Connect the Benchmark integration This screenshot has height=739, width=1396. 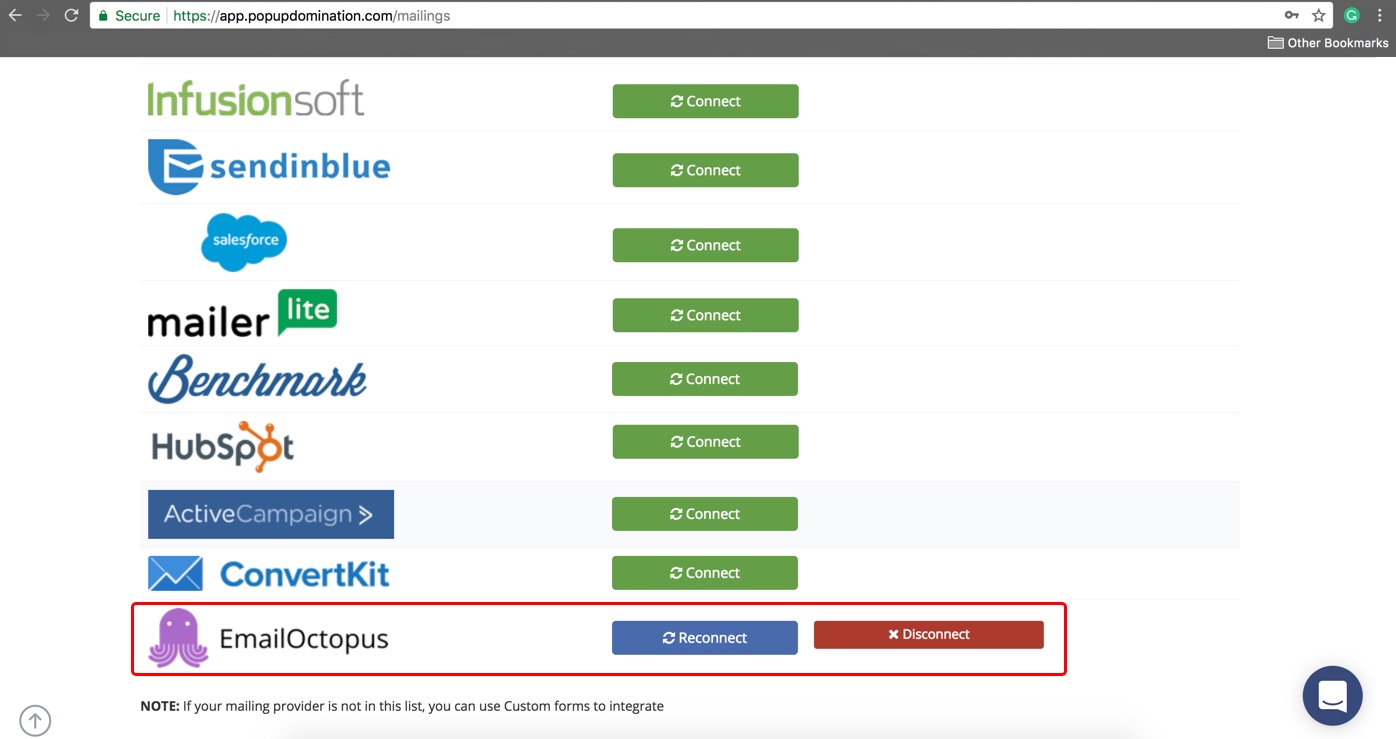point(705,379)
